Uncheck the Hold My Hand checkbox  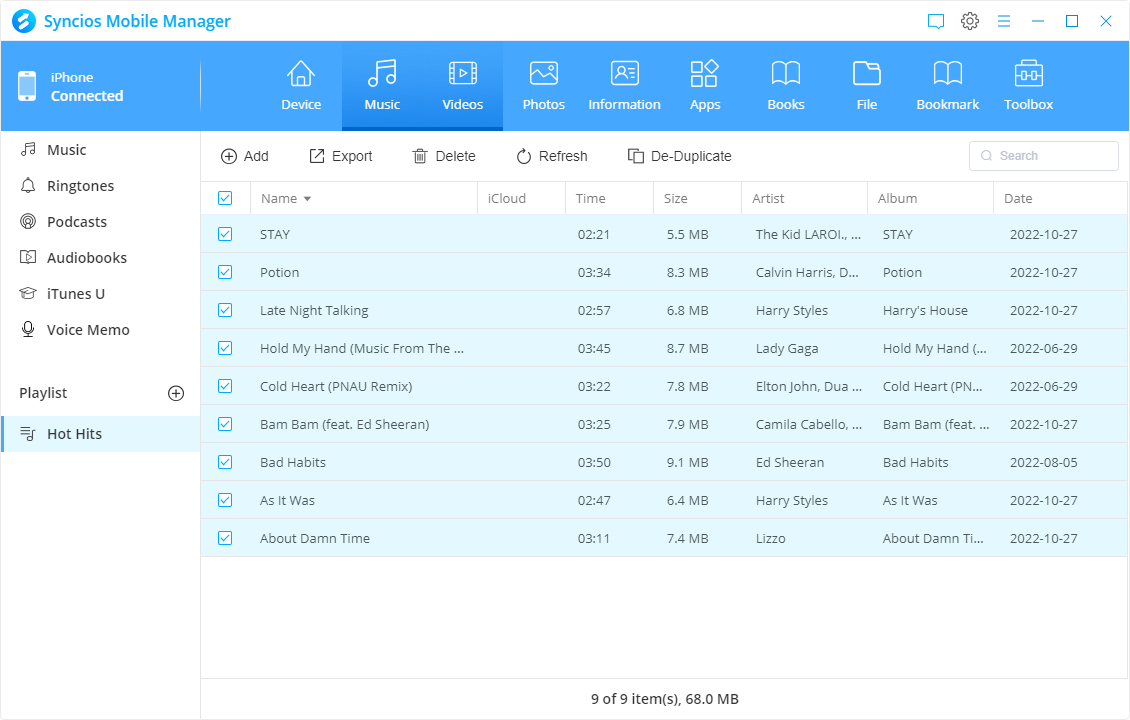[225, 348]
